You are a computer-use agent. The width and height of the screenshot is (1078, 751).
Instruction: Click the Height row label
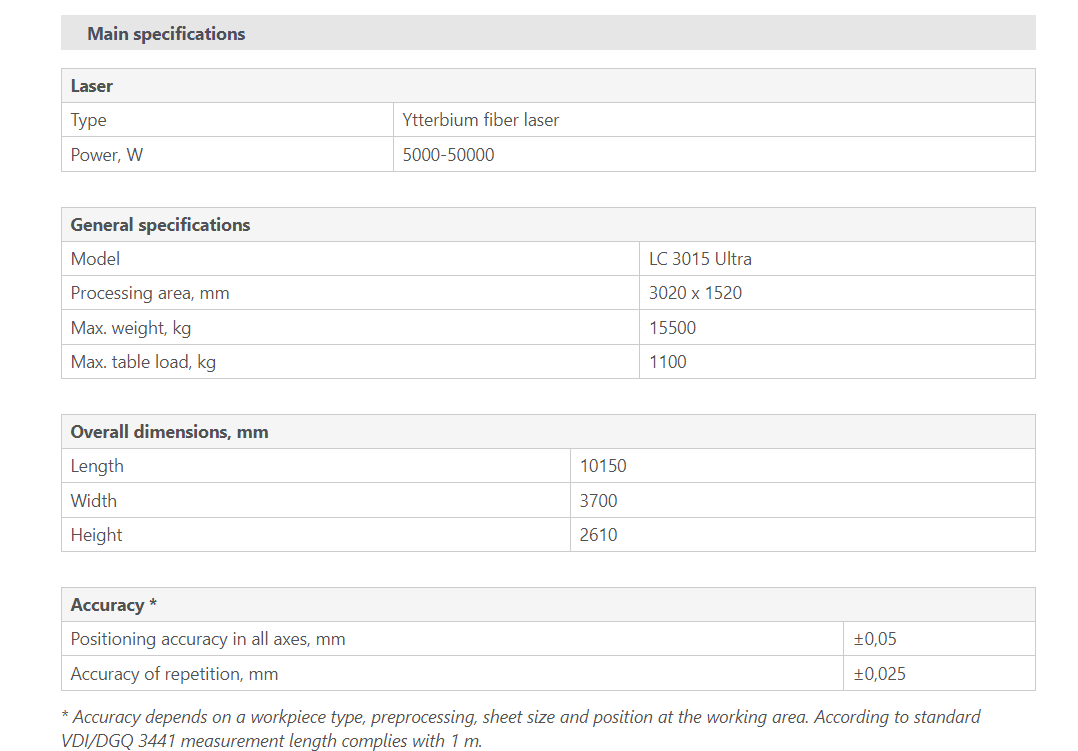(x=96, y=535)
